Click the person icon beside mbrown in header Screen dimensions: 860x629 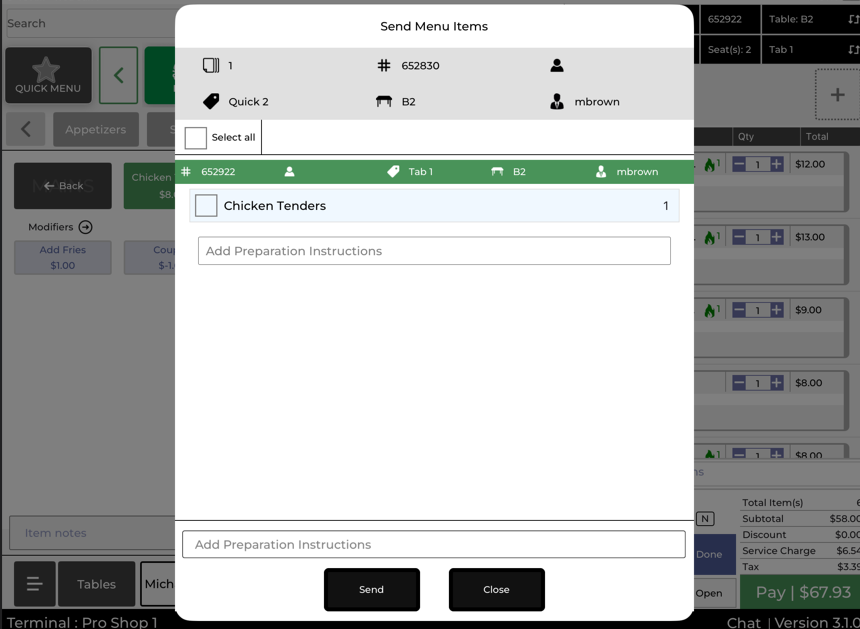point(557,101)
